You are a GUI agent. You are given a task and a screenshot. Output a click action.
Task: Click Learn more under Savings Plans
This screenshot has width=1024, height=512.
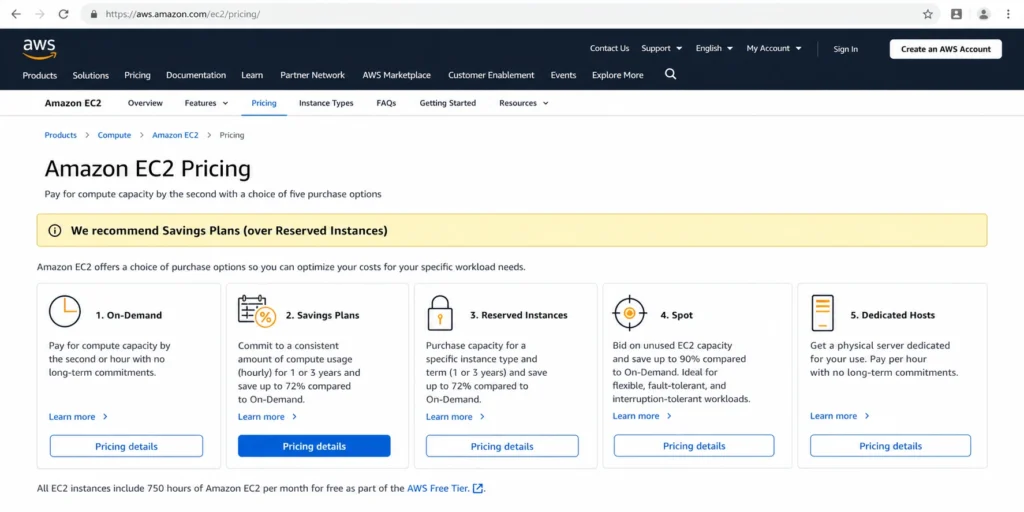tap(267, 417)
